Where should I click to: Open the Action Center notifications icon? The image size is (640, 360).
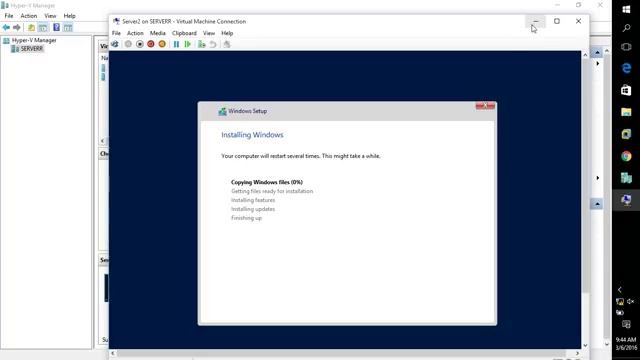(626, 324)
